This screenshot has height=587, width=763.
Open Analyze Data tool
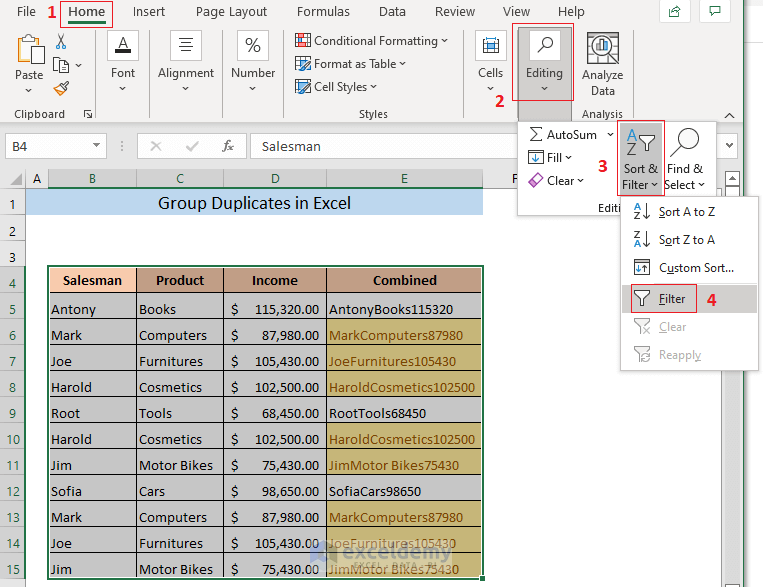[602, 64]
